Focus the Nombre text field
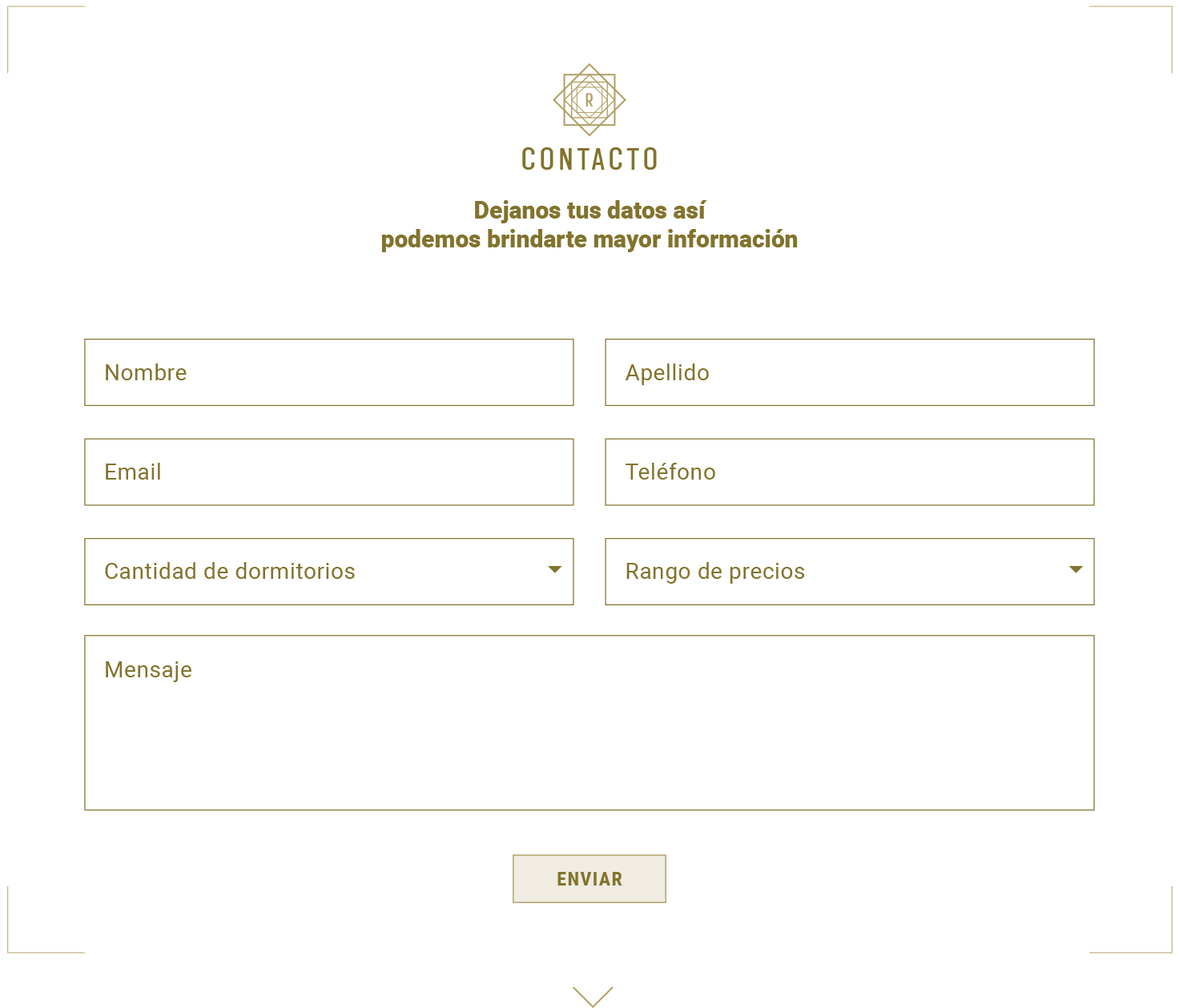Viewport: 1179px width, 1008px height. [x=329, y=372]
